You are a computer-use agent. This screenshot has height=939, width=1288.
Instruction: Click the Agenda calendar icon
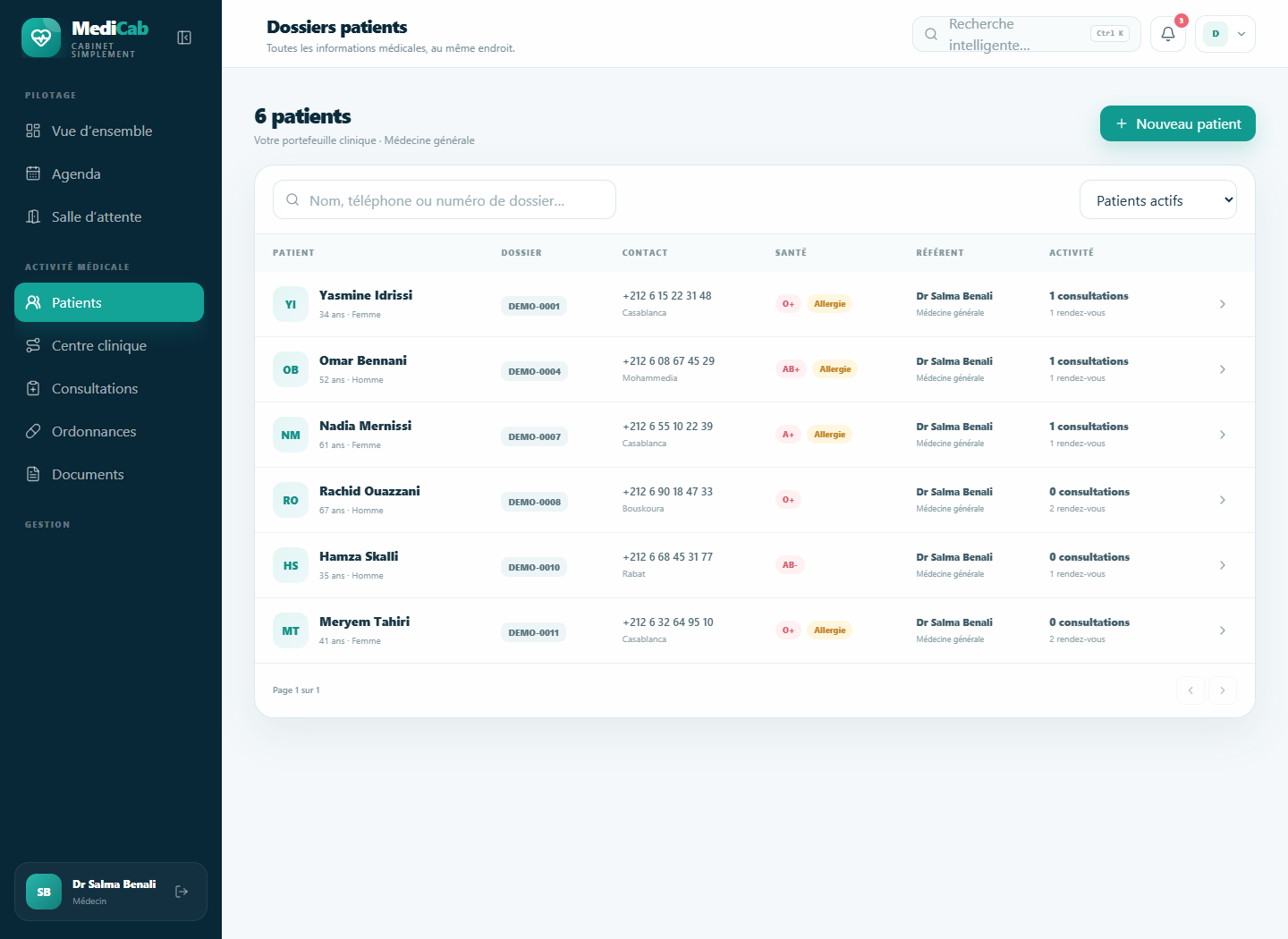coord(33,173)
